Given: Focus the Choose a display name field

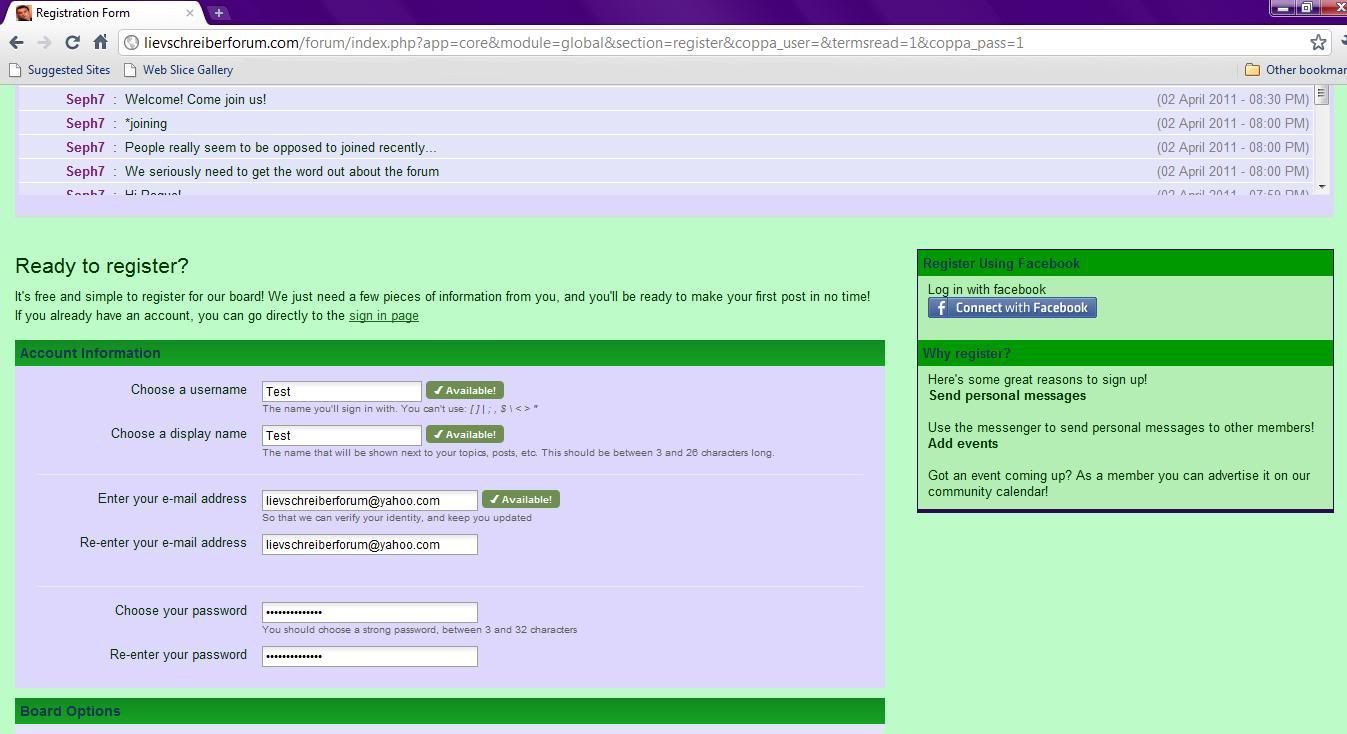Looking at the screenshot, I should 341,435.
